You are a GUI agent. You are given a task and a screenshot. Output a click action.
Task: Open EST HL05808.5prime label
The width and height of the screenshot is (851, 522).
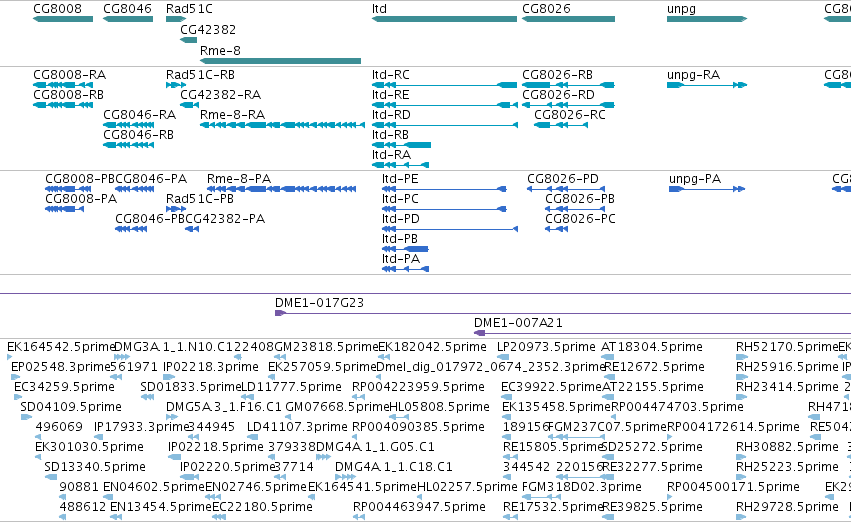[x=440, y=407]
